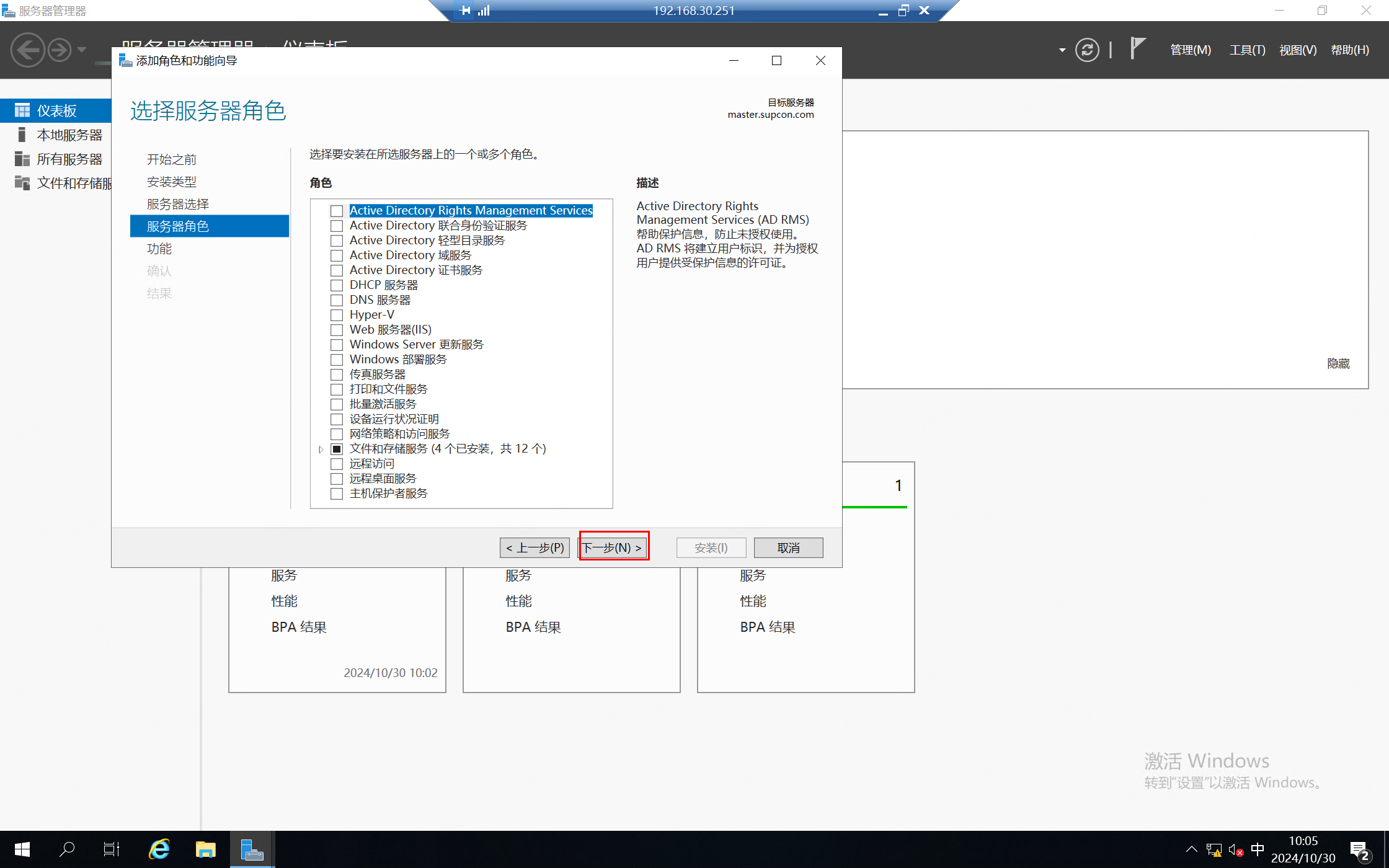The image size is (1389, 868).
Task: Open File Explorer from taskbar
Action: 205,849
